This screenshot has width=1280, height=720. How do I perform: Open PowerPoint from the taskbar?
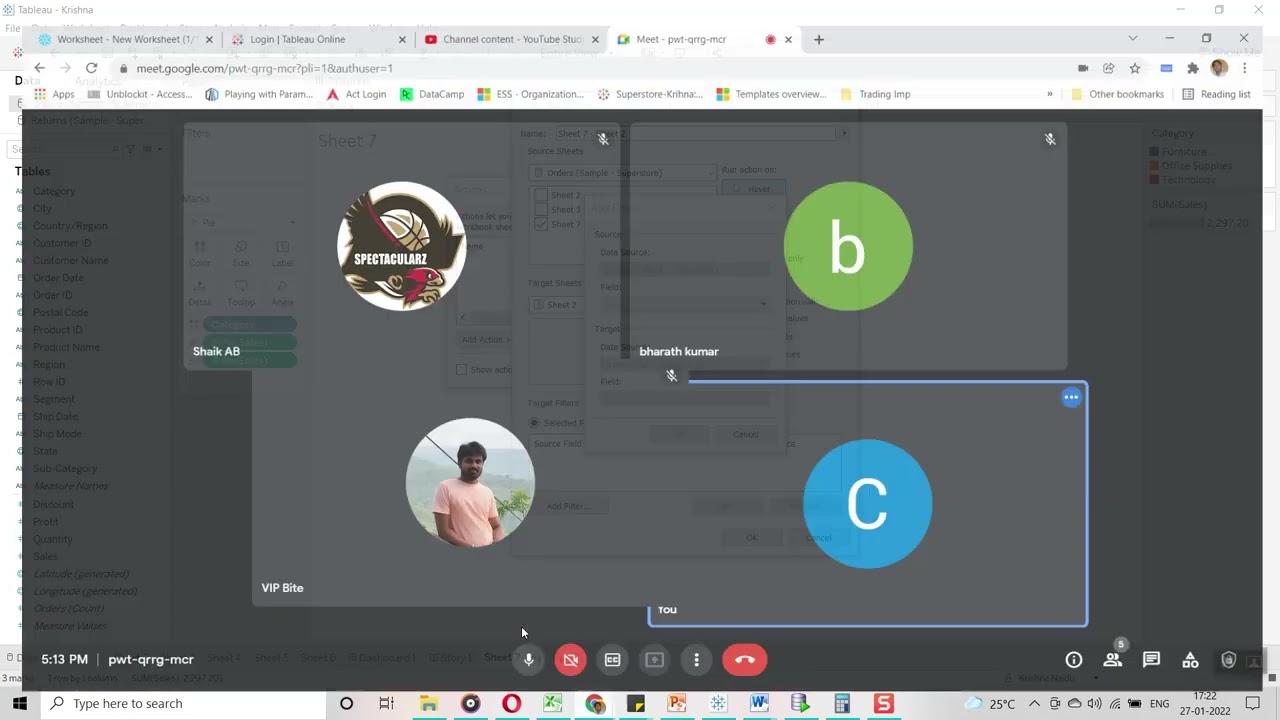click(677, 704)
